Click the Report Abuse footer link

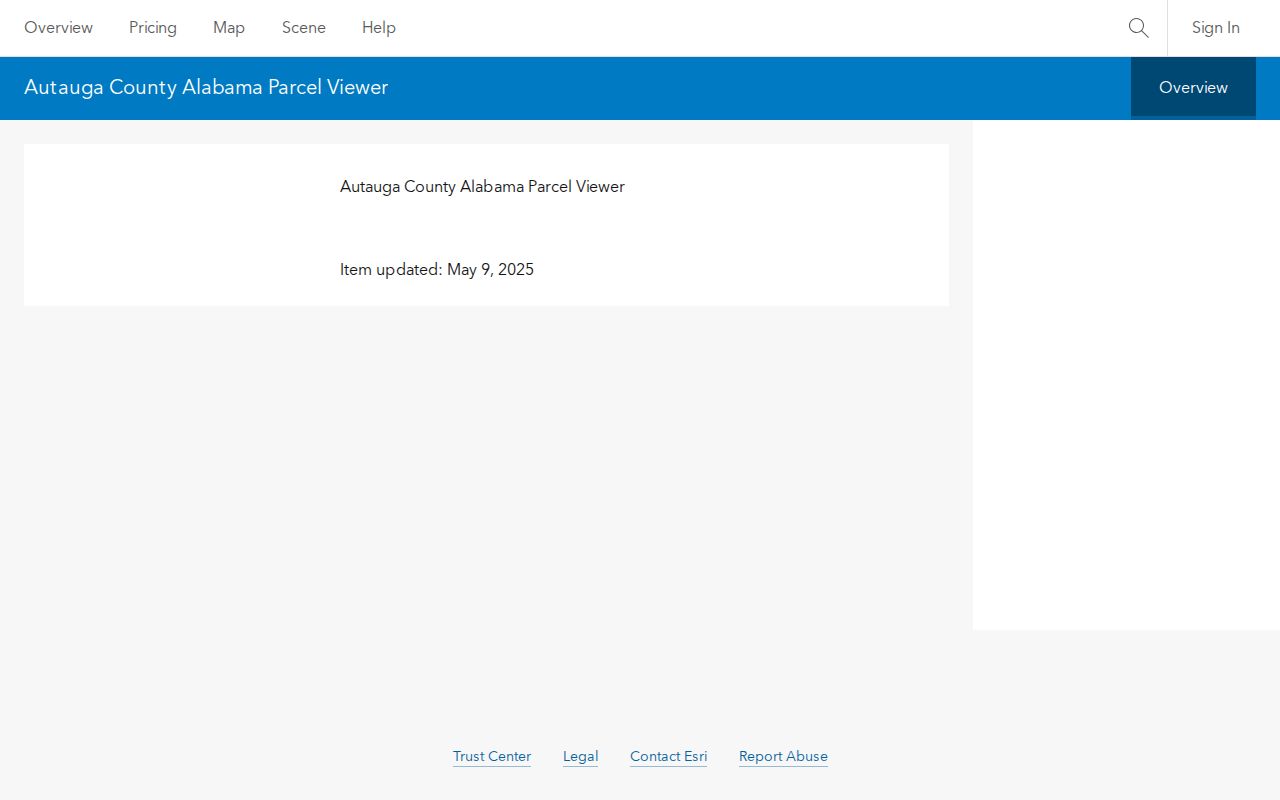pos(783,756)
